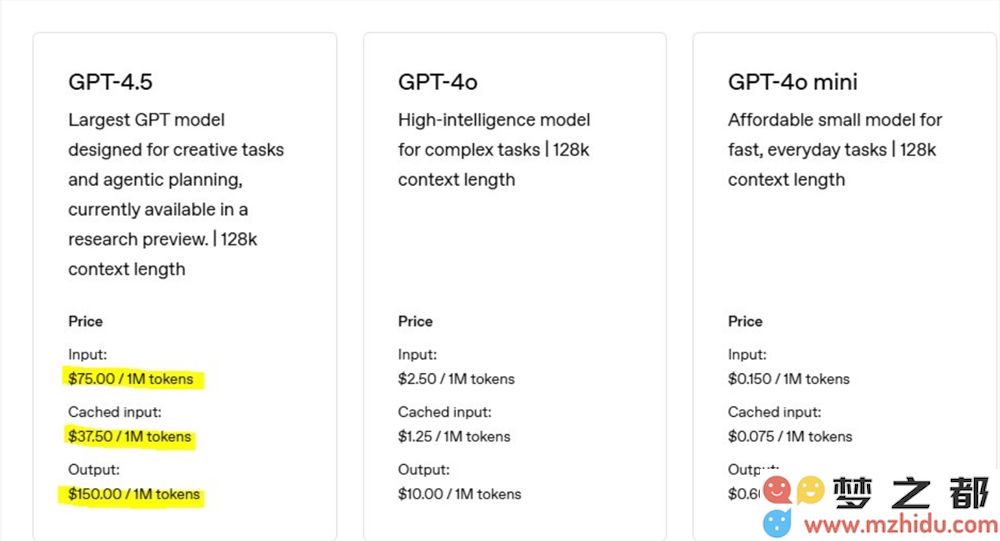This screenshot has height=541, width=1000.
Task: Click the yellow smiley face watermark icon
Action: pyautogui.click(x=811, y=491)
